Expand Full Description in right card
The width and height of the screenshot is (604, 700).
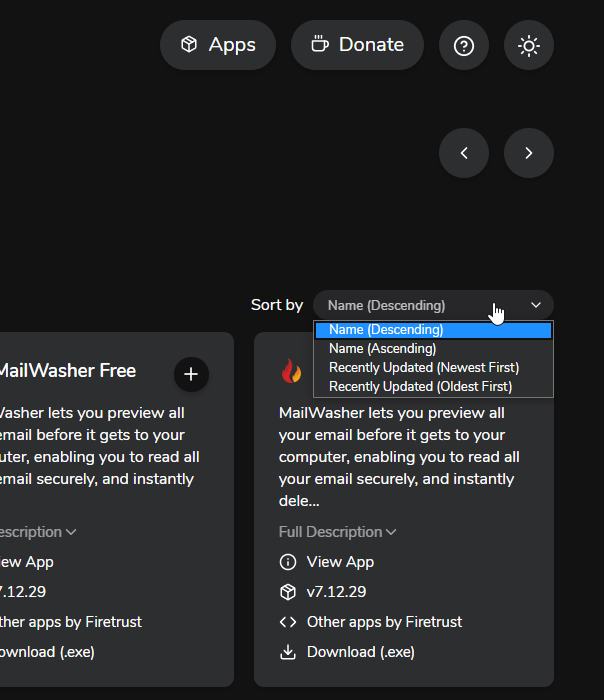point(337,532)
